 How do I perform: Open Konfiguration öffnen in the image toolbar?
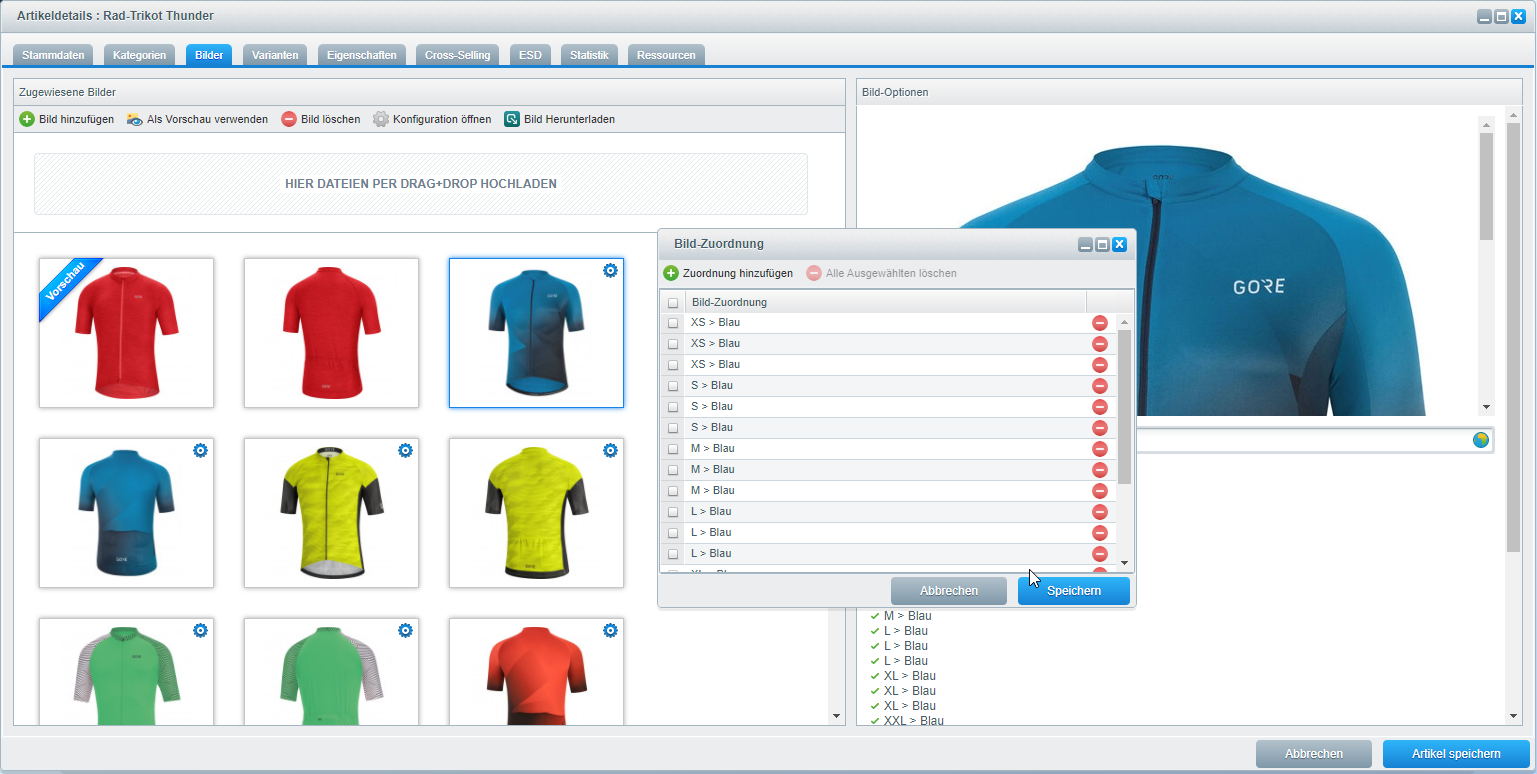coord(432,119)
